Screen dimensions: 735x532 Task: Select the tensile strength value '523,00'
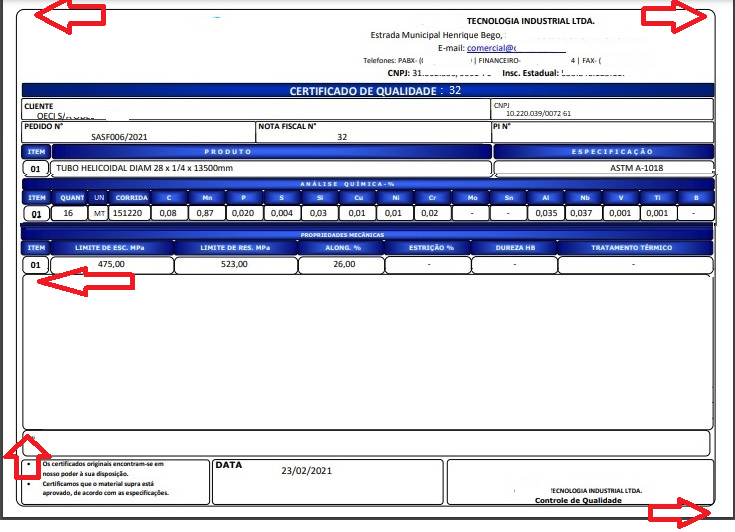(234, 264)
